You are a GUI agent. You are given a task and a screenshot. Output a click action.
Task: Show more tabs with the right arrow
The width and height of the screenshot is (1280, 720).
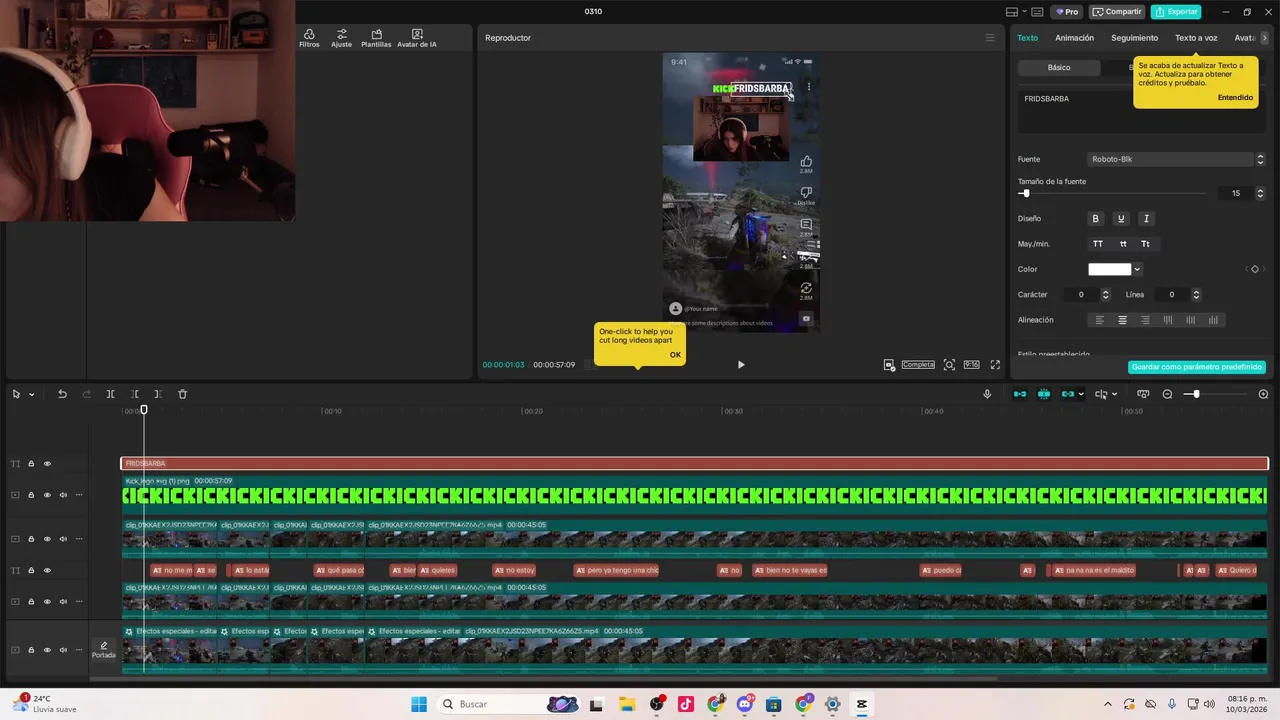(x=1264, y=38)
